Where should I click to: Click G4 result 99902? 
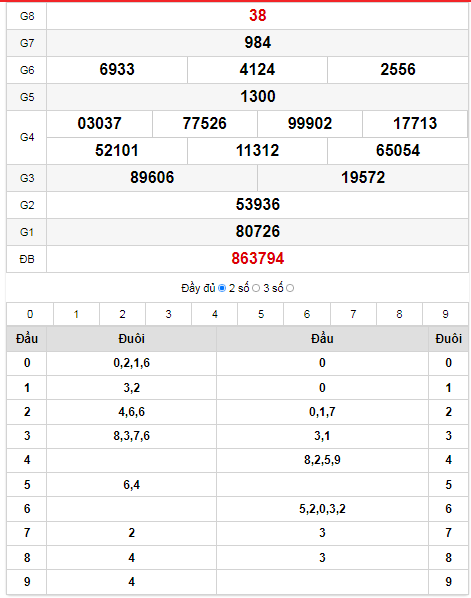click(310, 124)
